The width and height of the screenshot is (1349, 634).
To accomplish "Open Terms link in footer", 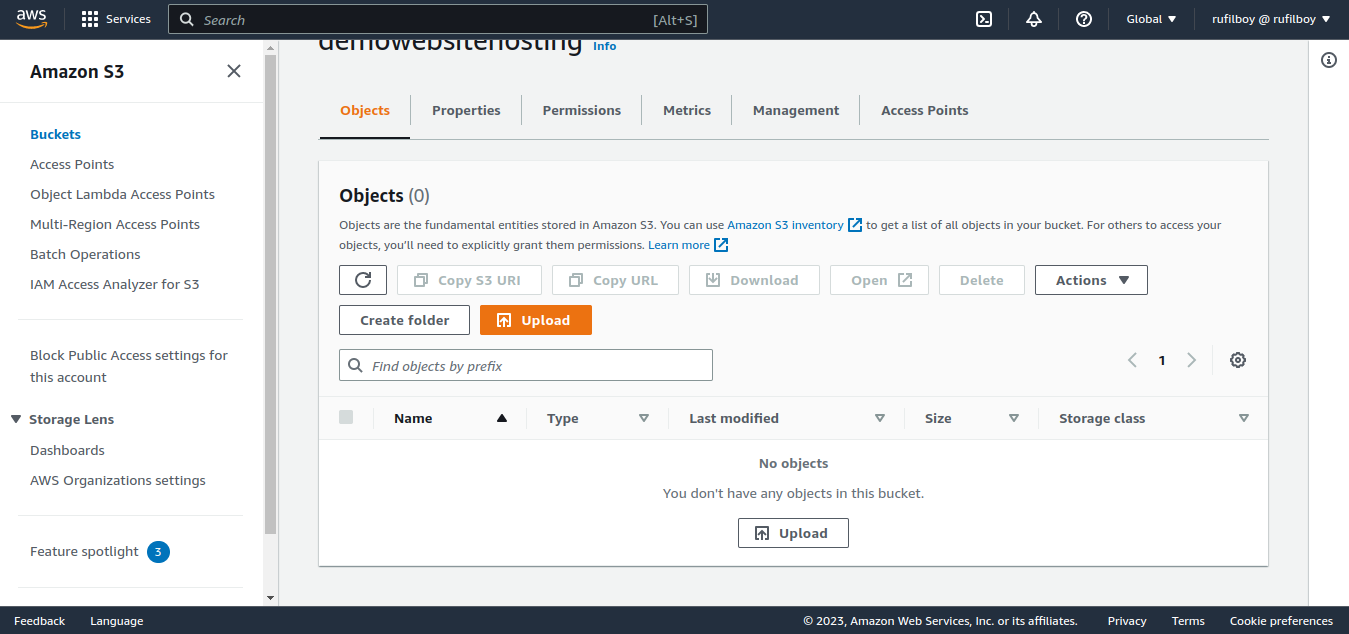I will click(1188, 621).
